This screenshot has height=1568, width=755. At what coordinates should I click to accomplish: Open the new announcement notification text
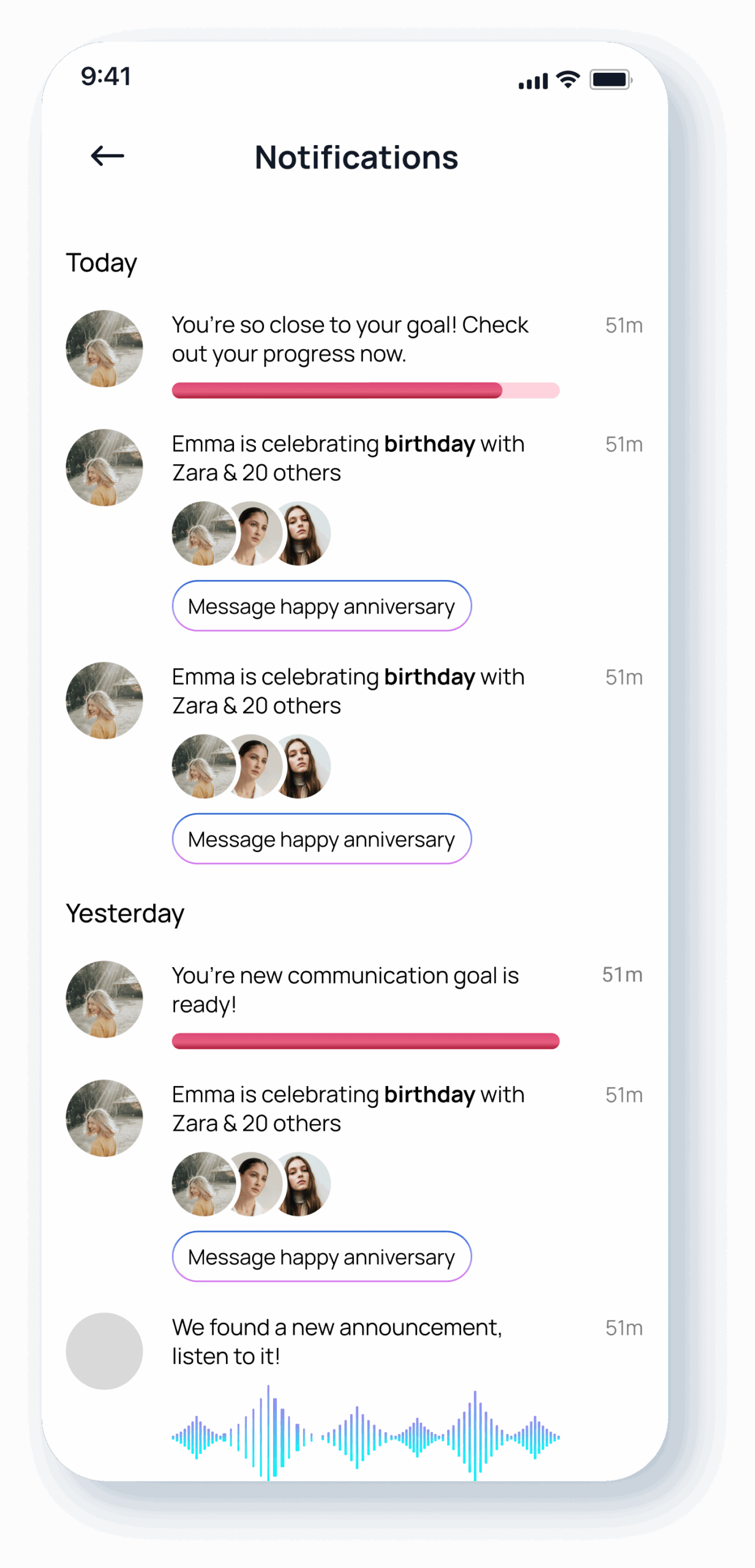tap(337, 1341)
